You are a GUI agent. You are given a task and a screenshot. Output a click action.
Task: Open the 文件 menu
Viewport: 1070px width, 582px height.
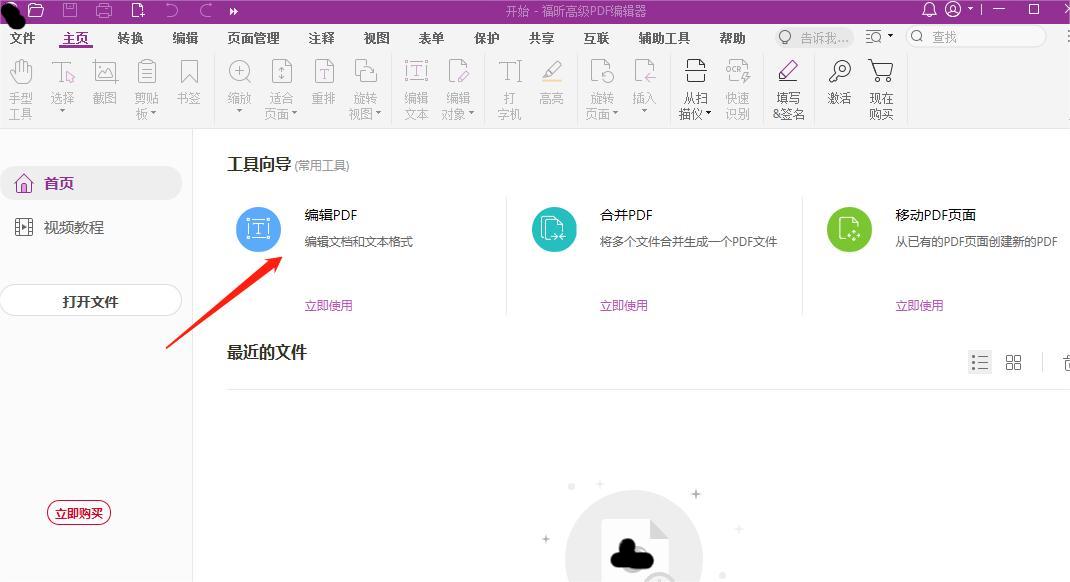click(x=22, y=38)
